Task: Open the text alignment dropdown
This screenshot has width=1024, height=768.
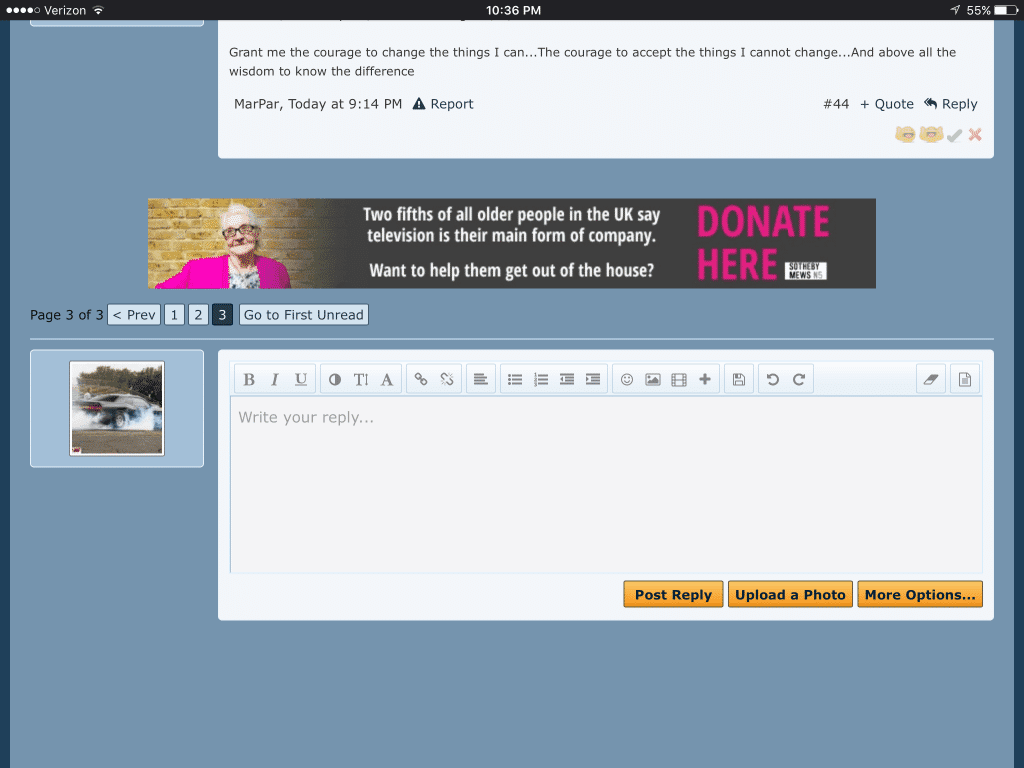Action: 481,380
